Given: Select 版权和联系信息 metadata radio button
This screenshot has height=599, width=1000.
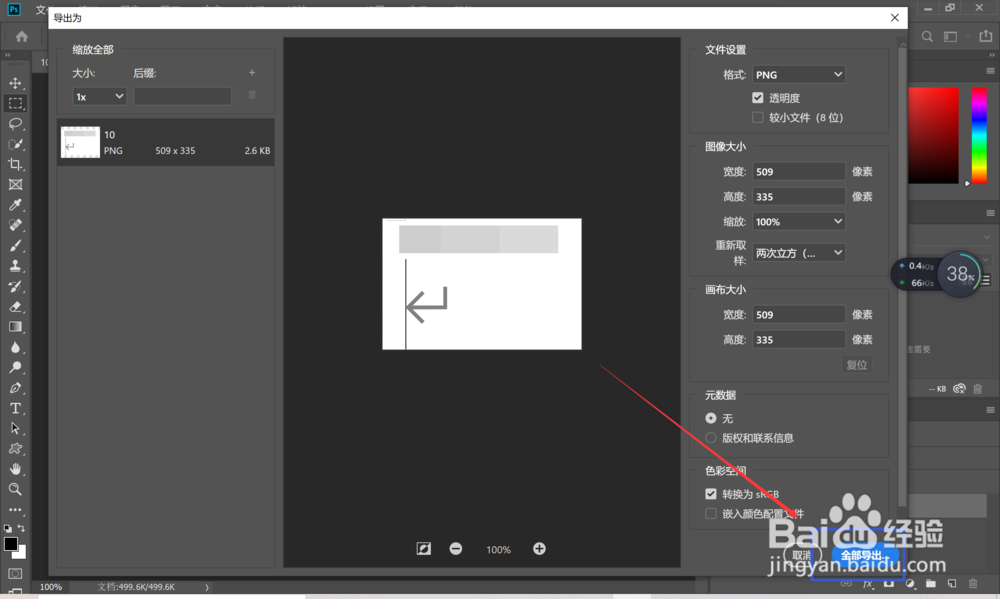Looking at the screenshot, I should pos(710,438).
